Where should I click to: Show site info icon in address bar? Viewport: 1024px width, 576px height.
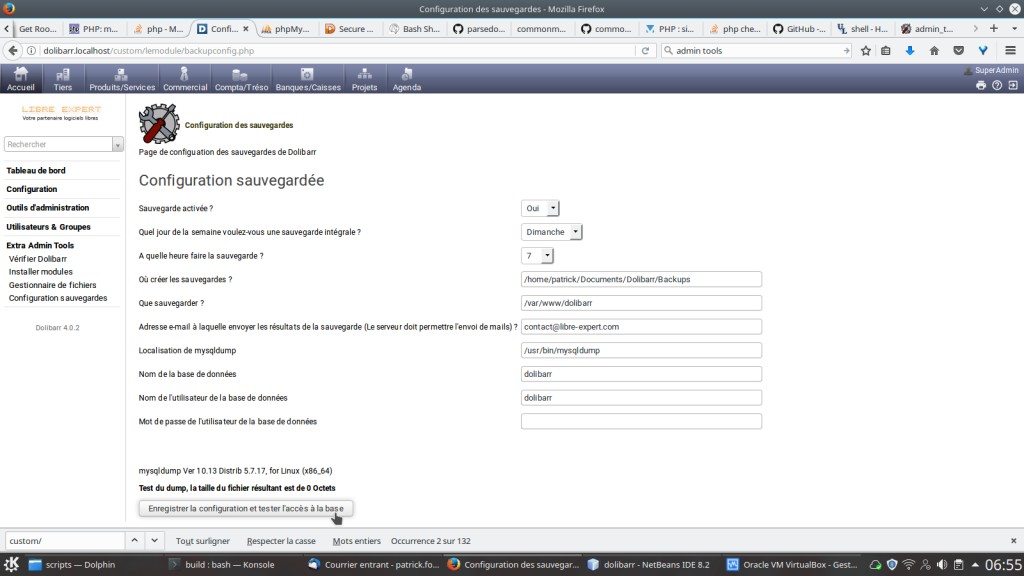pos(31,50)
